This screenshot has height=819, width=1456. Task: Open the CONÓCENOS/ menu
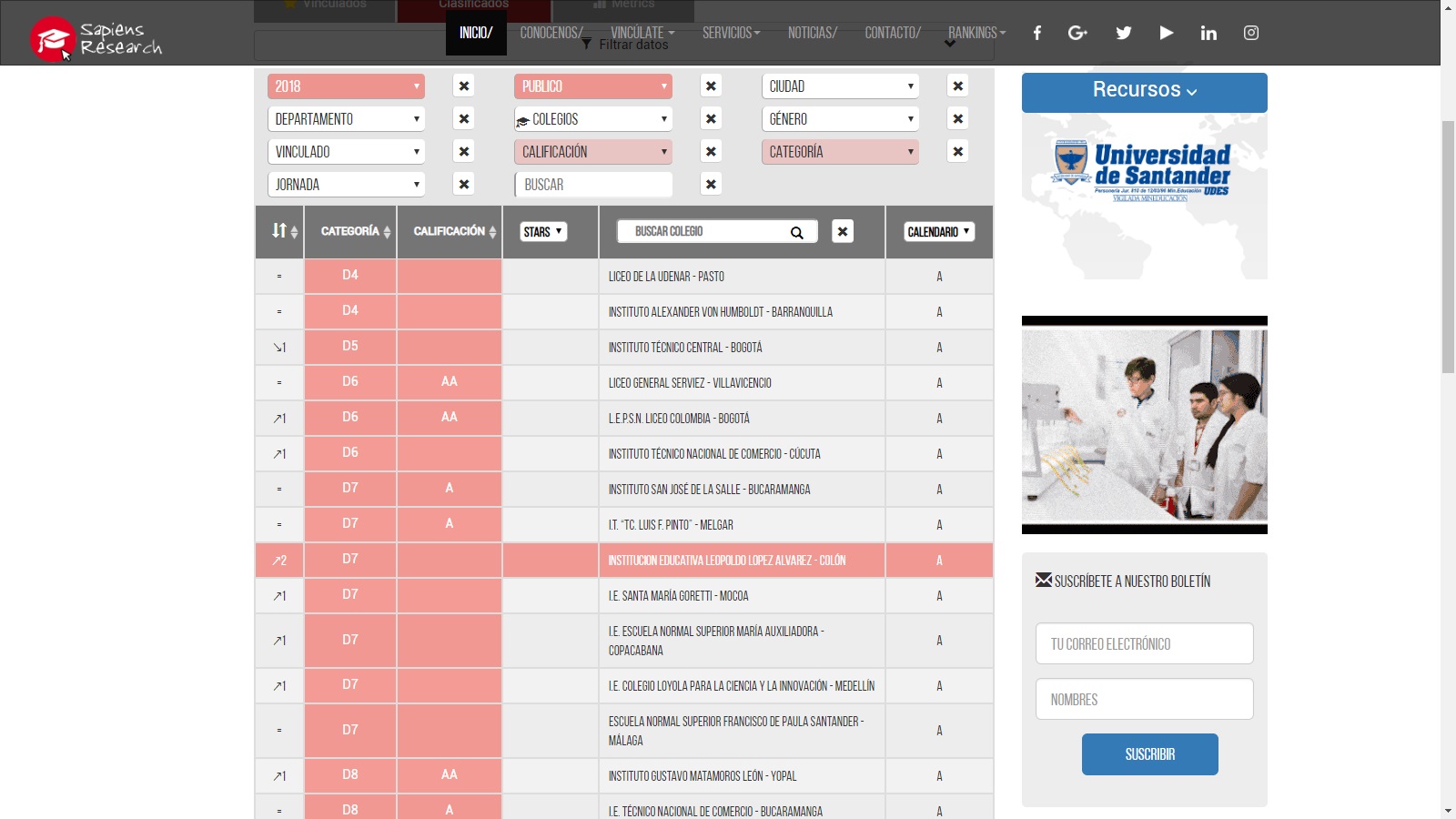(x=551, y=33)
